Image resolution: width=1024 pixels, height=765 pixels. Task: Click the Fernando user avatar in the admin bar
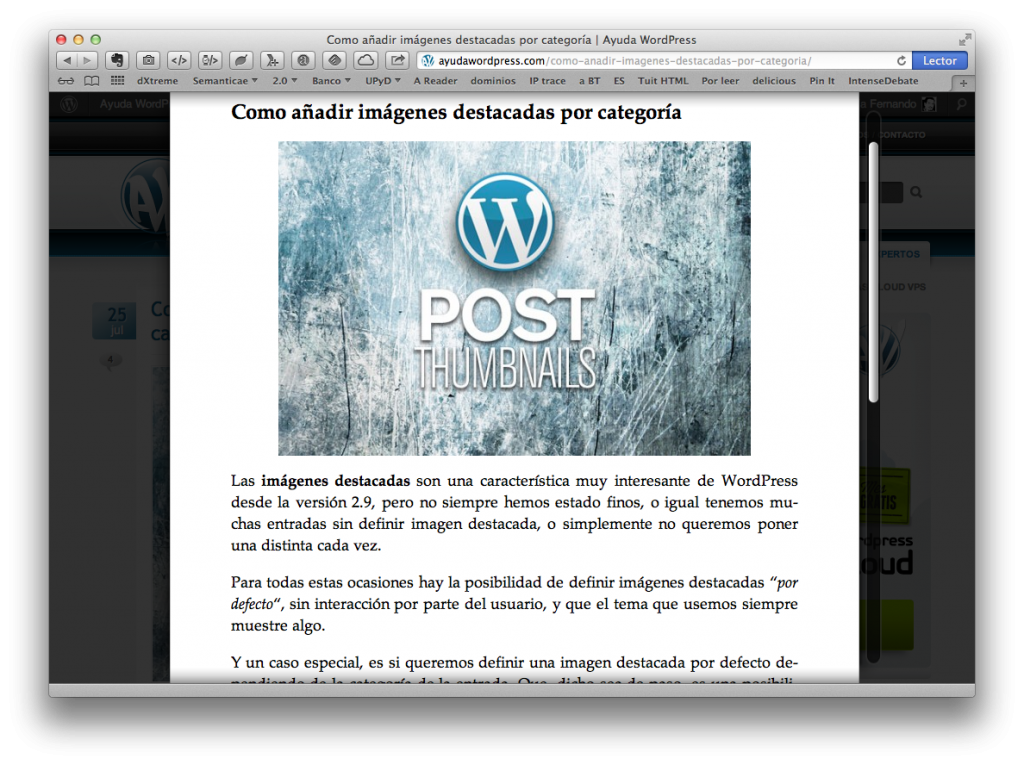coord(928,104)
